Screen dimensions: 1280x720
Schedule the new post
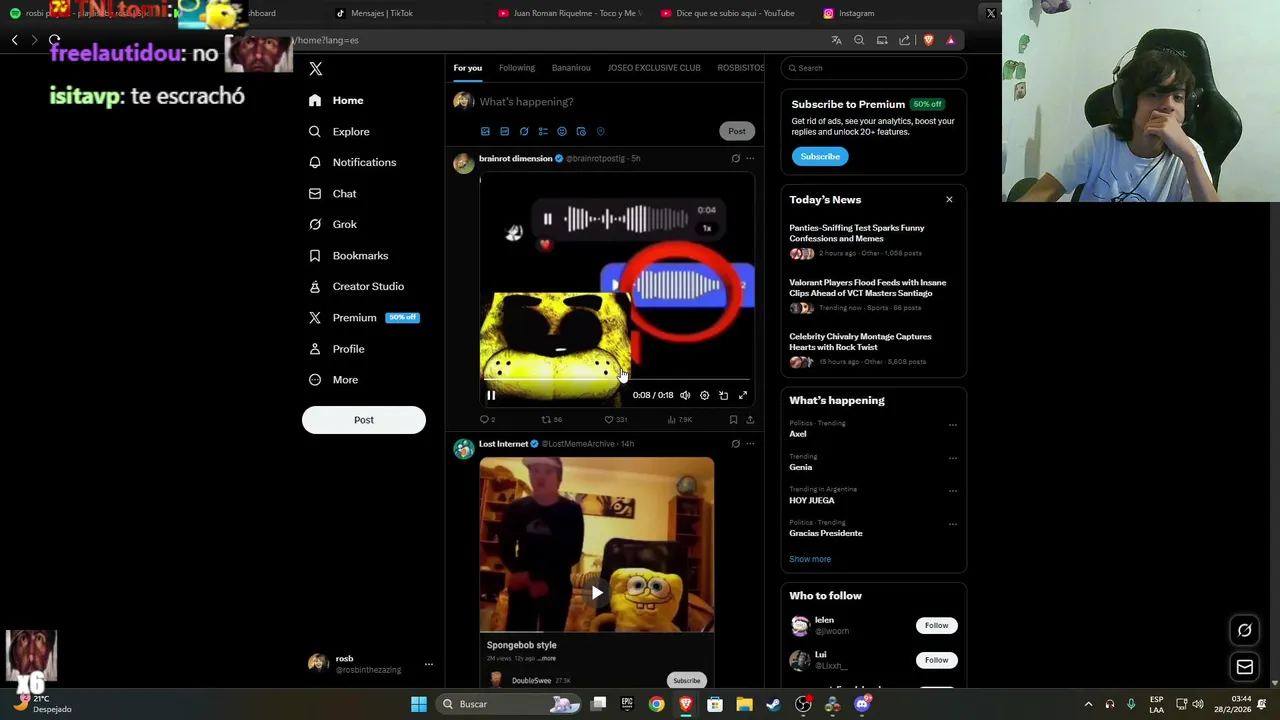point(581,131)
